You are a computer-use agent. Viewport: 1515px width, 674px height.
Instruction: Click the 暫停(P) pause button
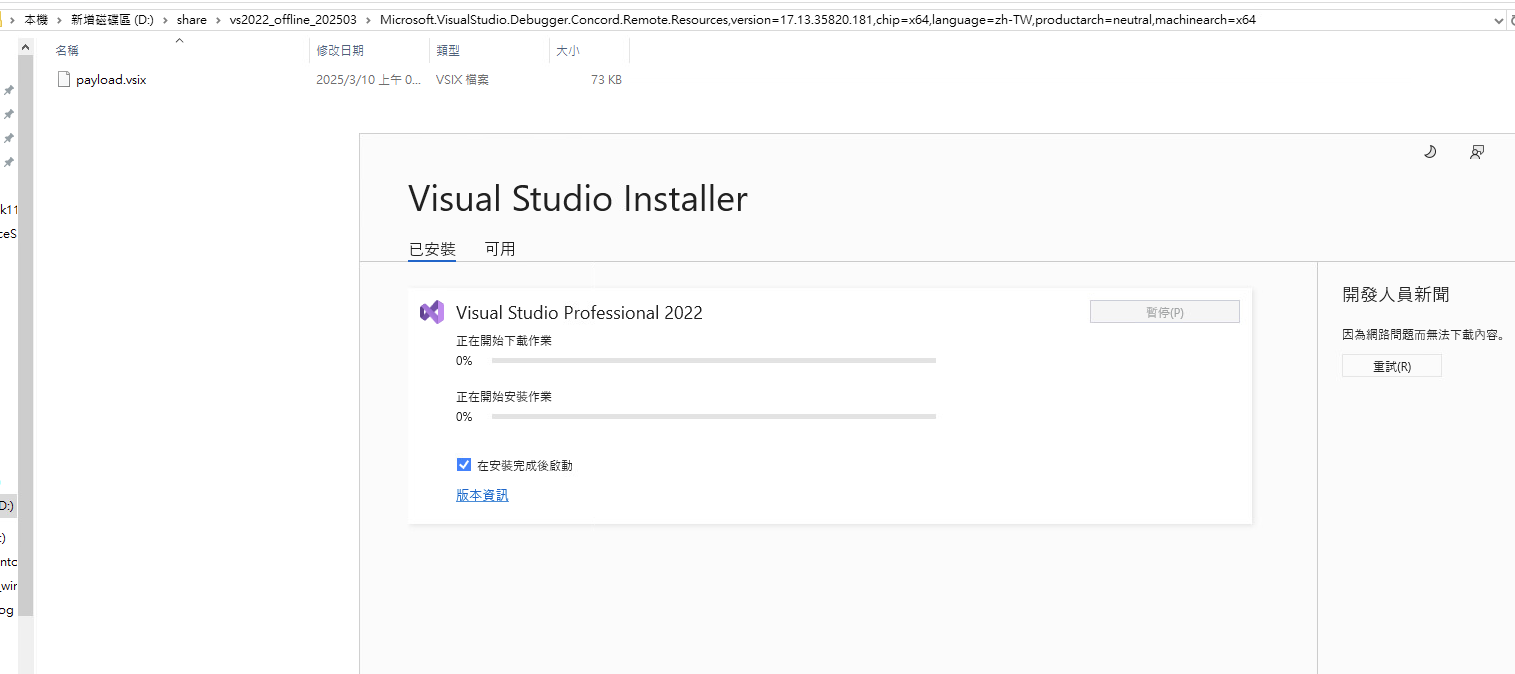point(1164,312)
